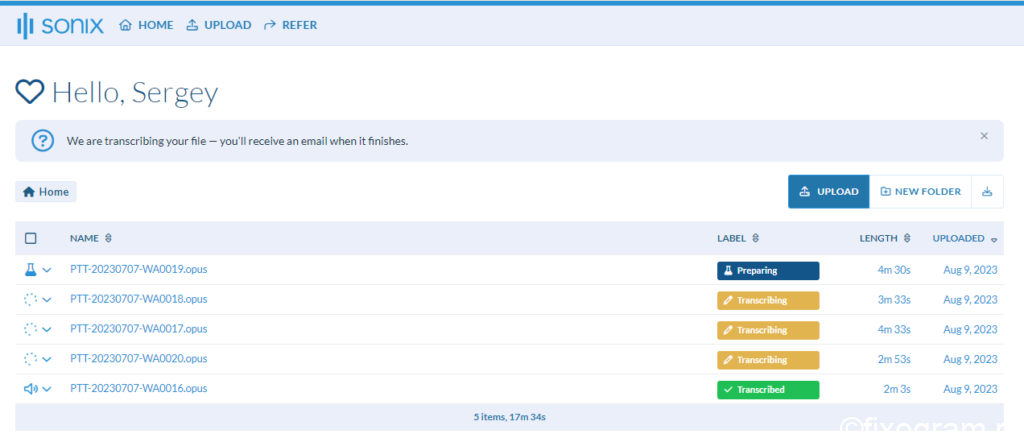The image size is (1024, 446).
Task: Click the Transcribing badge for WA0020
Action: point(768,360)
